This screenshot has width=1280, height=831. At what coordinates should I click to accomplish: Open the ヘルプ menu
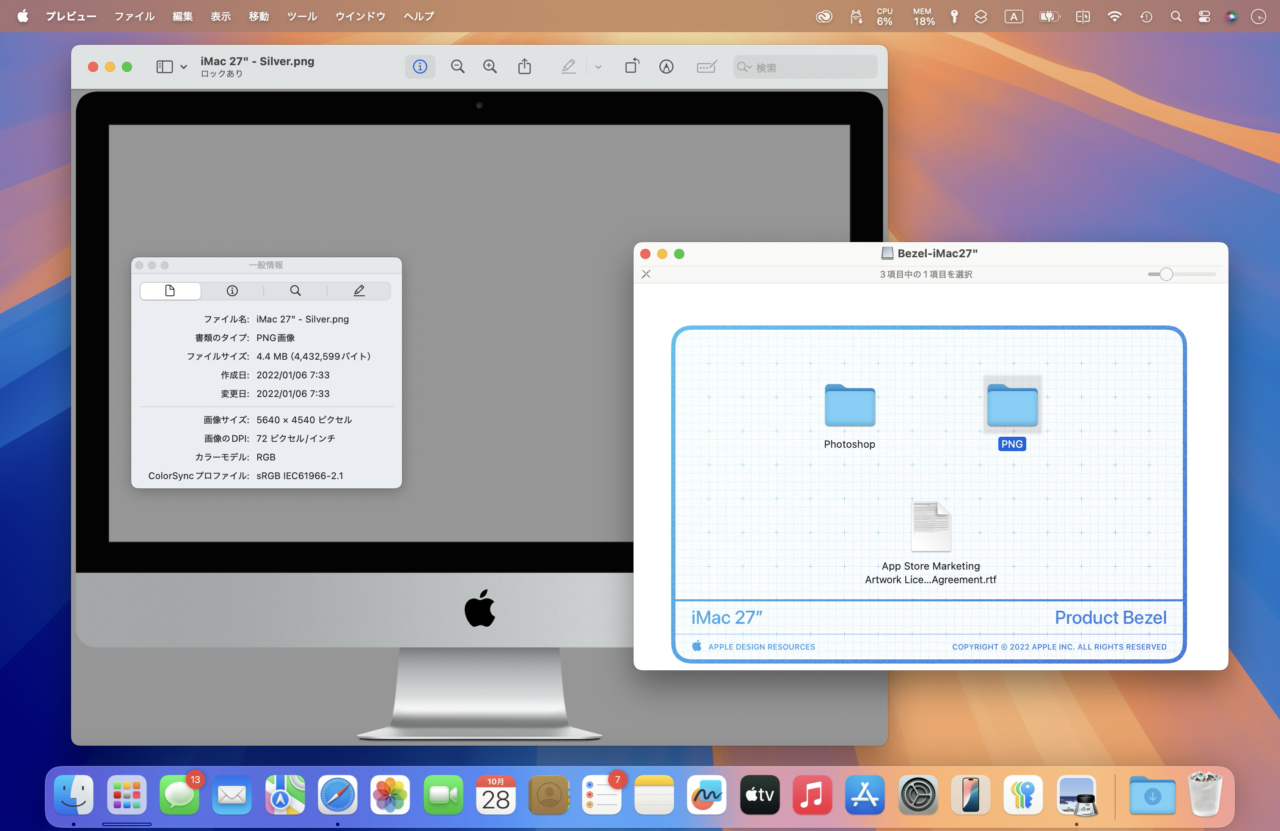tap(419, 16)
